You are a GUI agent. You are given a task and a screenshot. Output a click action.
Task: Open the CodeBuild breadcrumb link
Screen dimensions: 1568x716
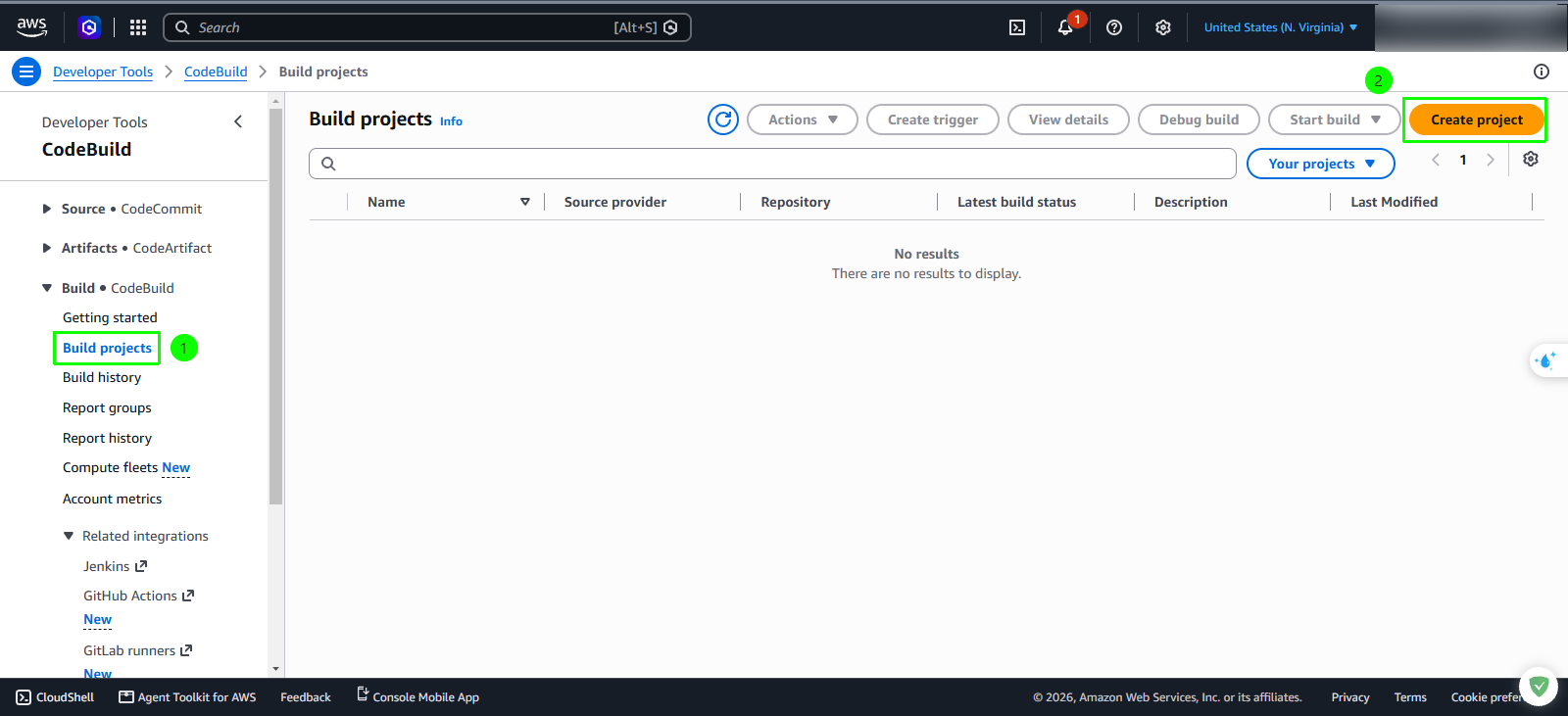pyautogui.click(x=216, y=72)
